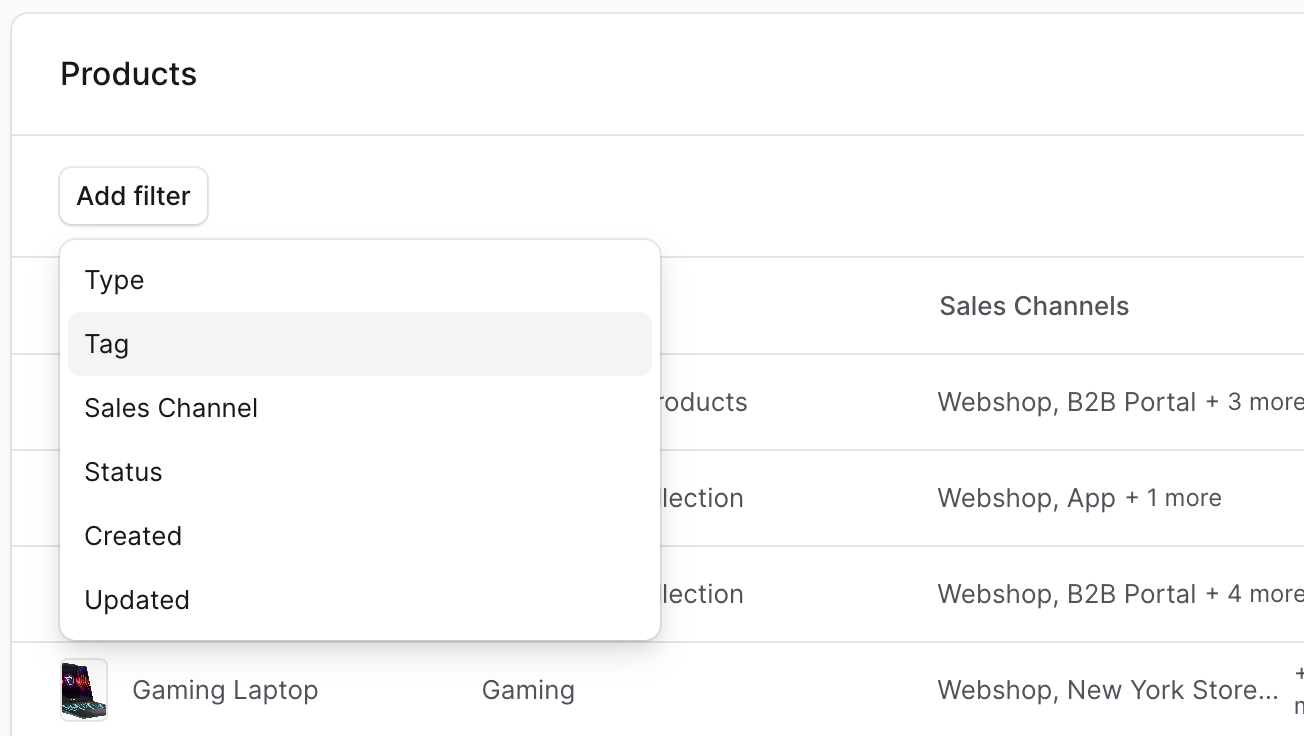The image size is (1304, 736).
Task: Expand the "+ 4 more" sales channels
Action: click(x=1255, y=594)
